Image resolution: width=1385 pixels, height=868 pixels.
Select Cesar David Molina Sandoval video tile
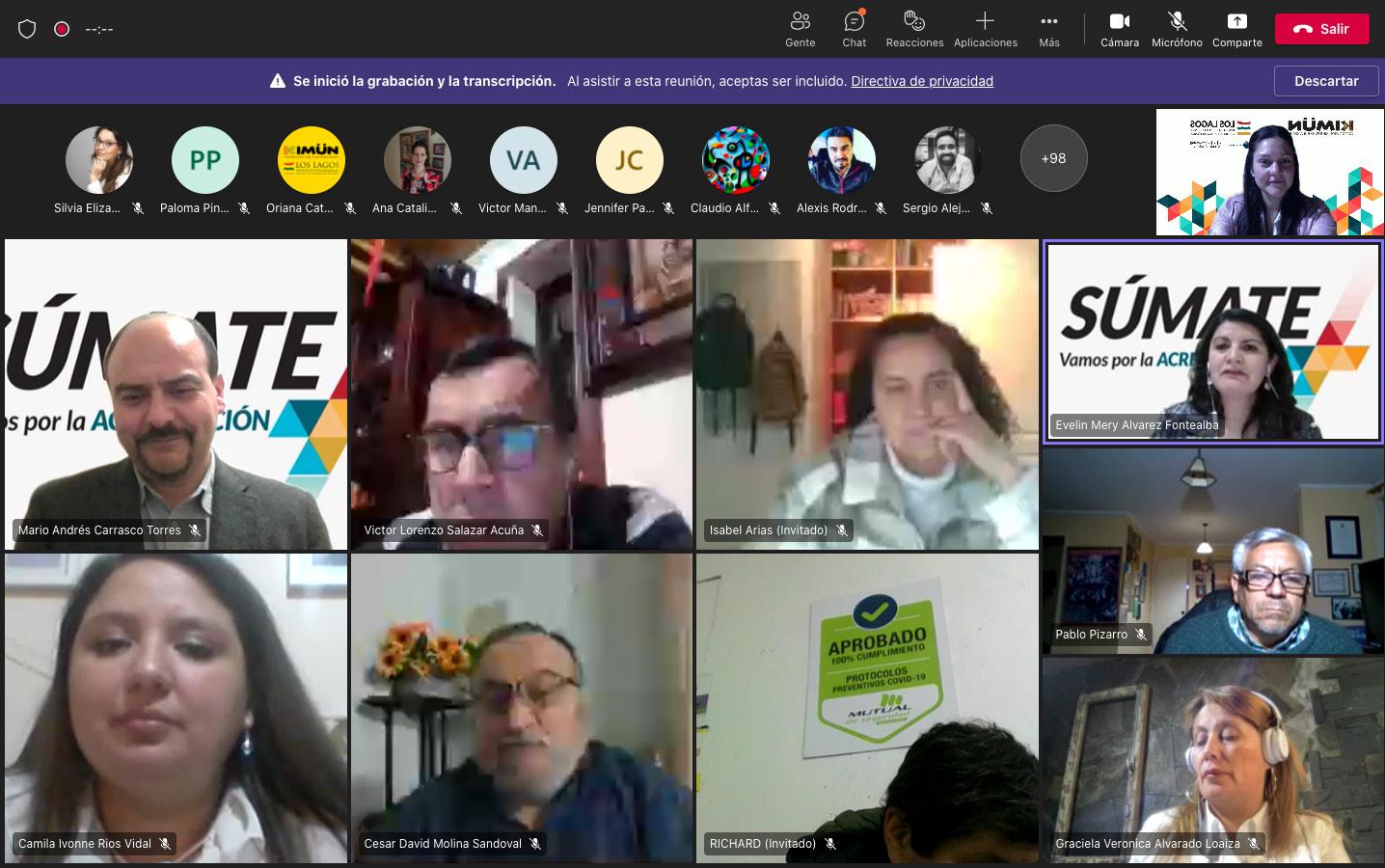coord(522,708)
